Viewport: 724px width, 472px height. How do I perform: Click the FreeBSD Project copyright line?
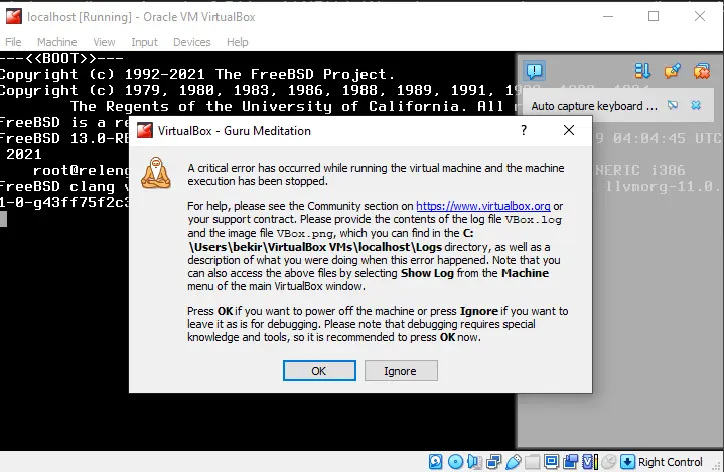(197, 74)
